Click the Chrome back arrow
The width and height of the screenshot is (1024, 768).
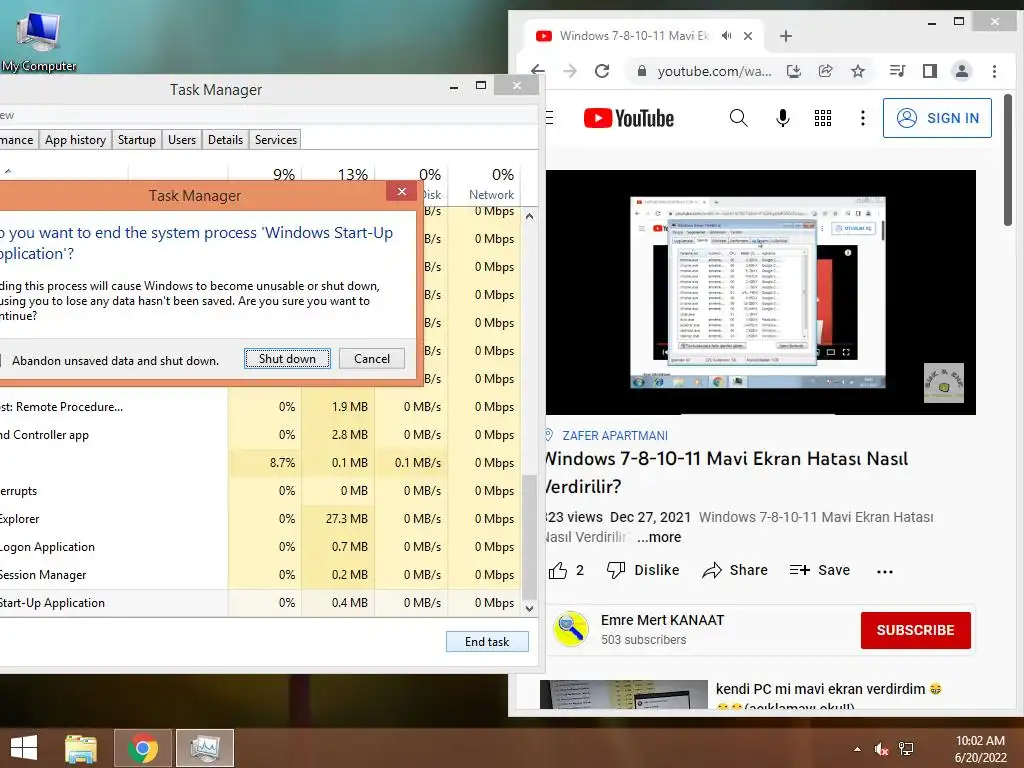[537, 71]
